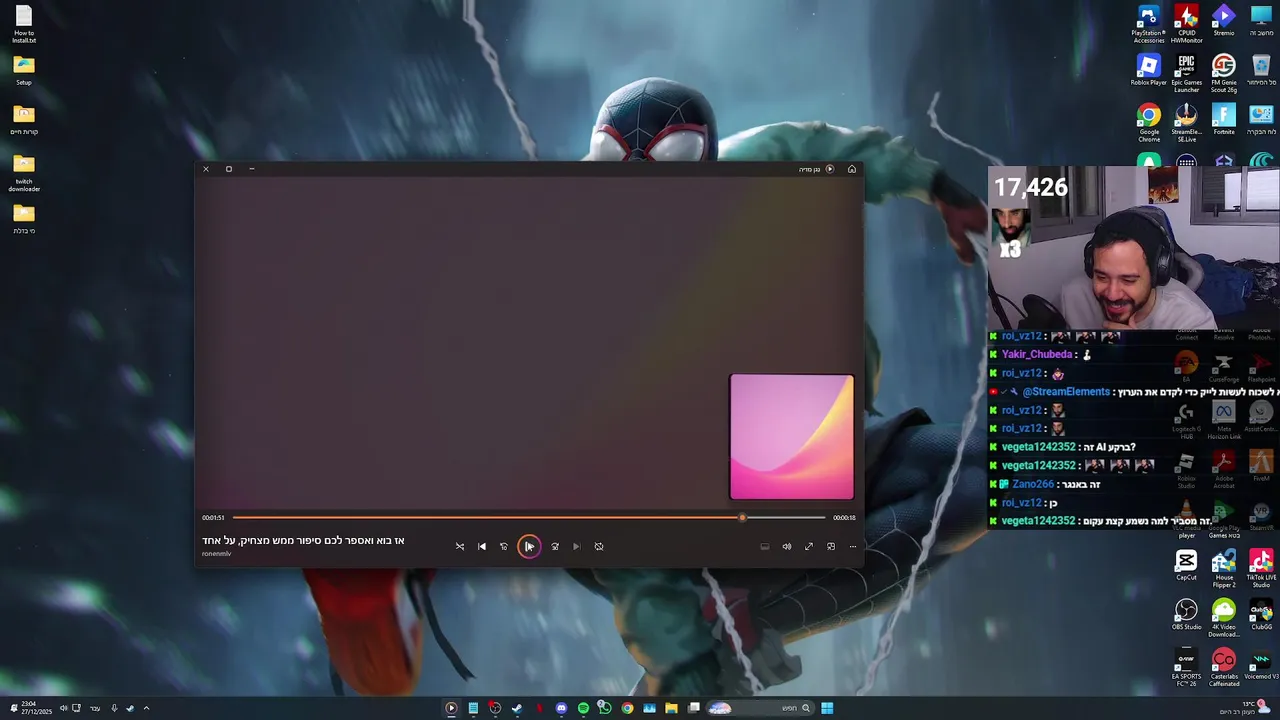Open Spotify from the taskbar
Image resolution: width=1280 pixels, height=720 pixels.
coord(583,708)
